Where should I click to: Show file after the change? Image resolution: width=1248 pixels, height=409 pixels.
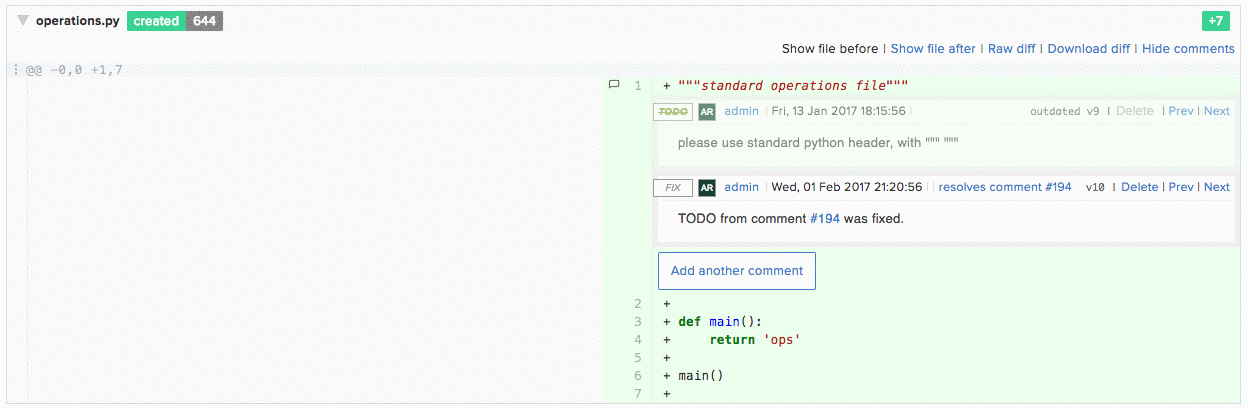[x=933, y=48]
